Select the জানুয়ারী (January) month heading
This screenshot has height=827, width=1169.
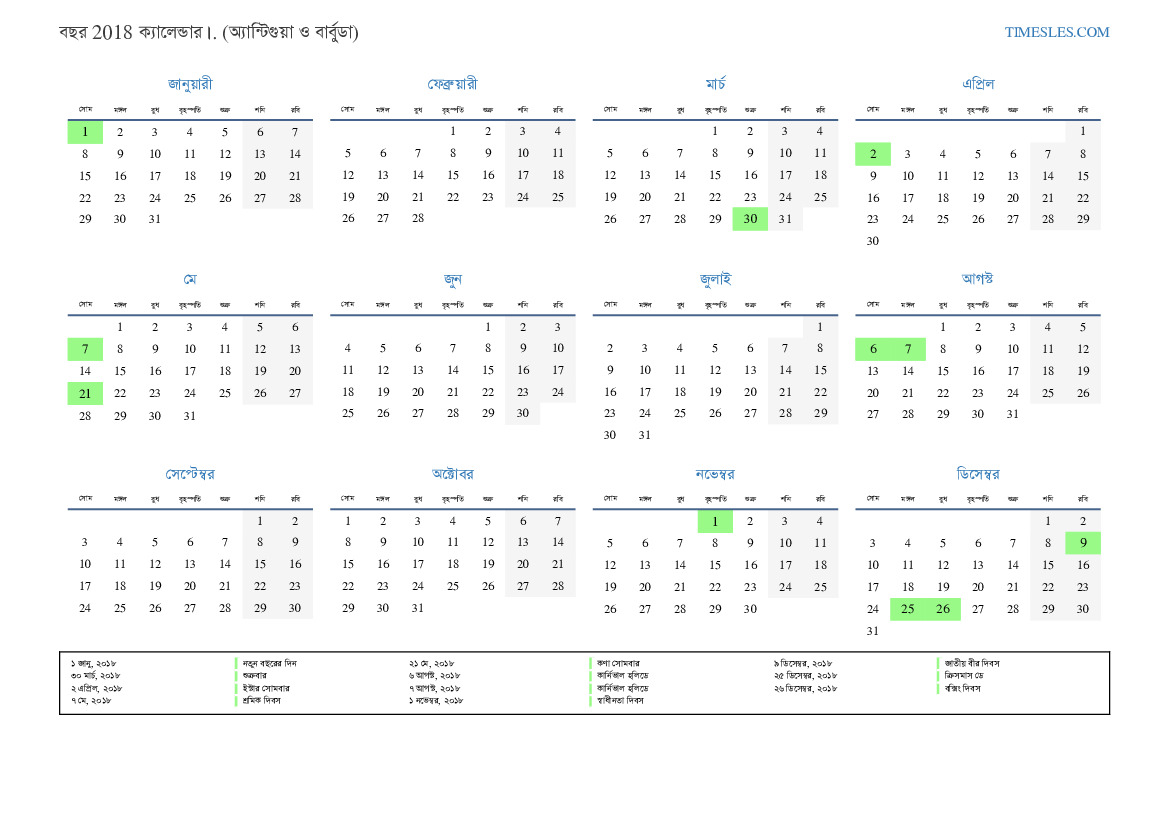point(190,84)
